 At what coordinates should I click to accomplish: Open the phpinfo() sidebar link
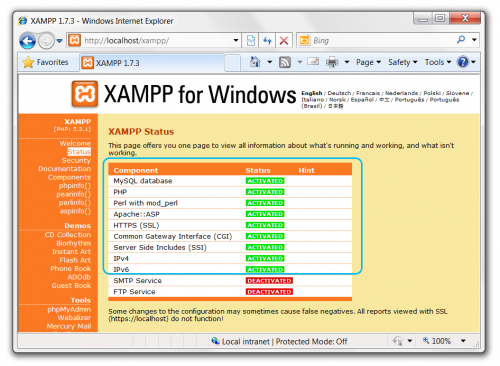(75, 186)
